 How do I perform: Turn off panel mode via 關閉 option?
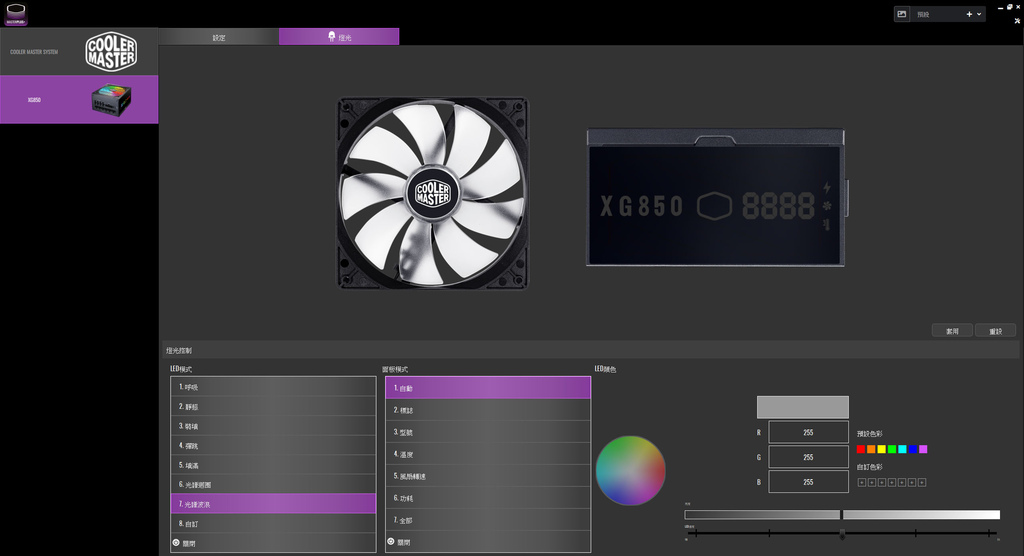(488, 542)
